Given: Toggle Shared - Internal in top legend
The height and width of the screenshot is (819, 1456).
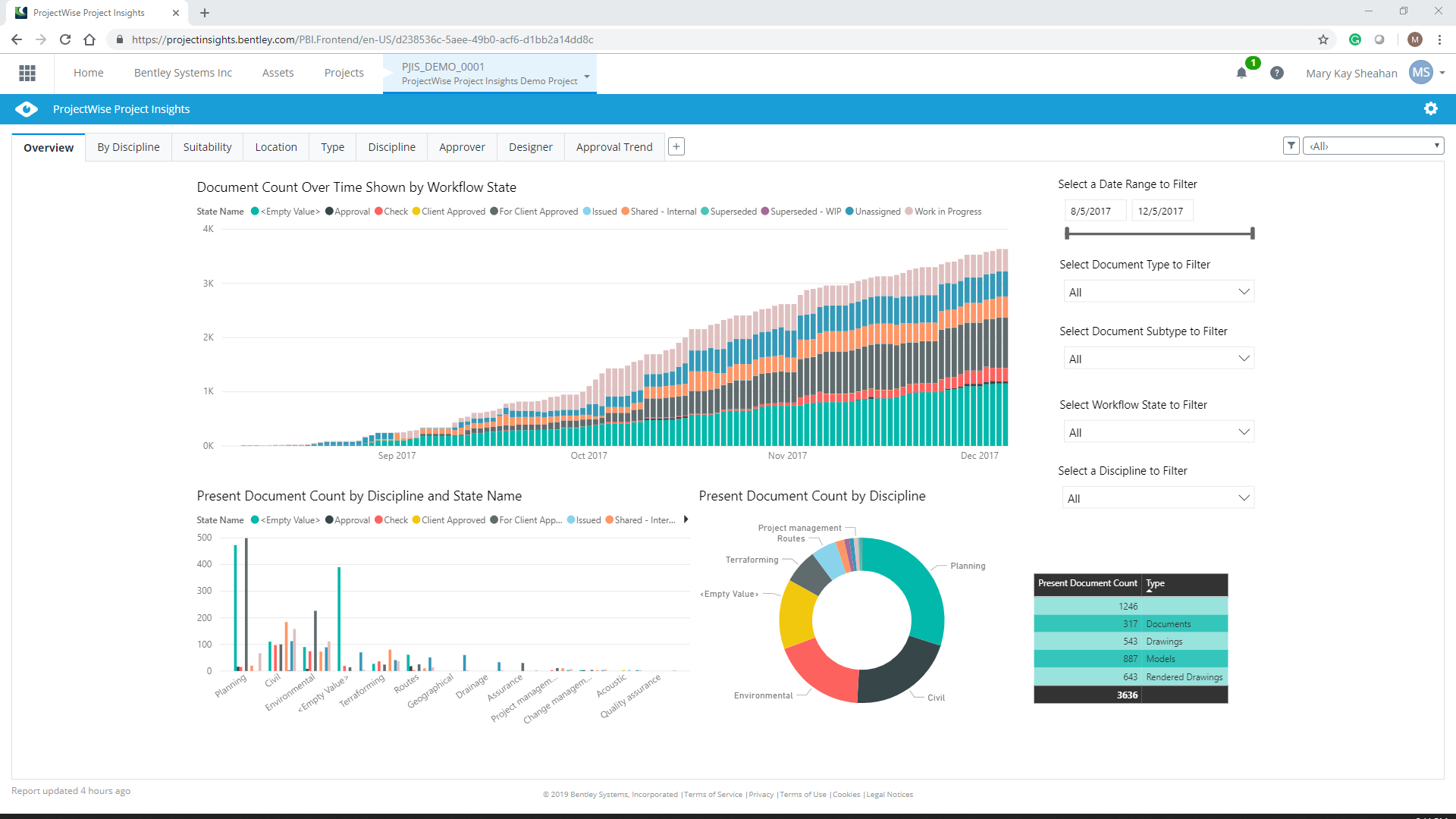Looking at the screenshot, I should point(659,212).
